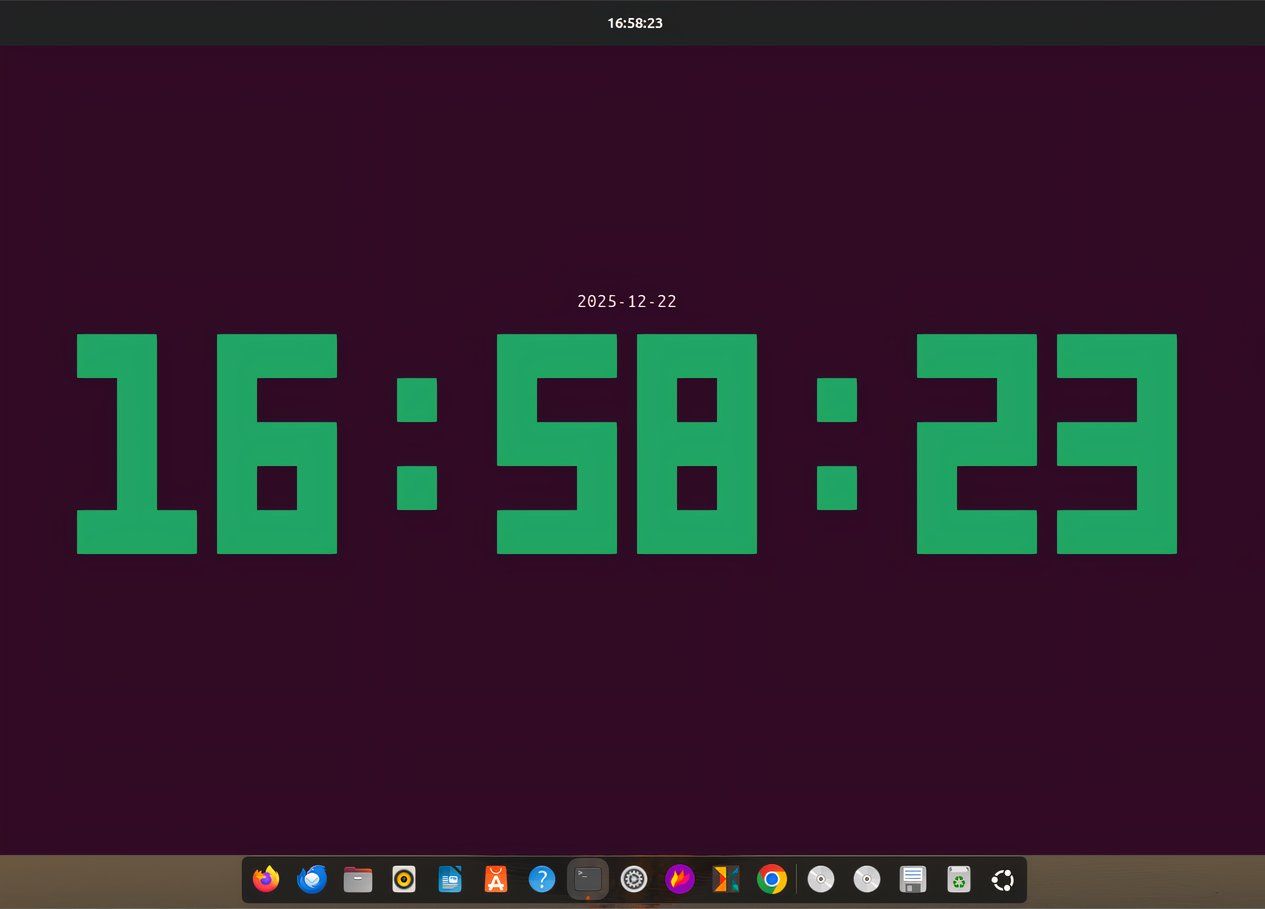Open the top bar clock menu

pos(634,23)
